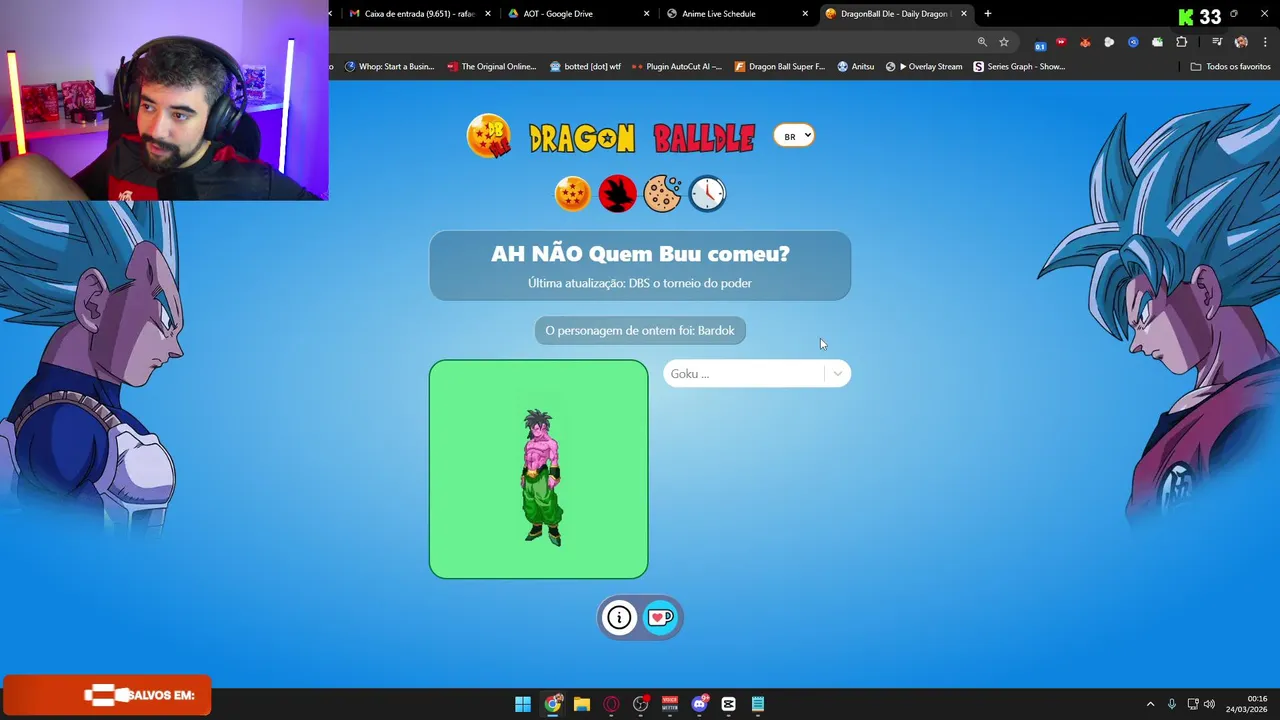Viewport: 1280px width, 720px height.
Task: Click the Chrome icon in taskbar
Action: (552, 704)
